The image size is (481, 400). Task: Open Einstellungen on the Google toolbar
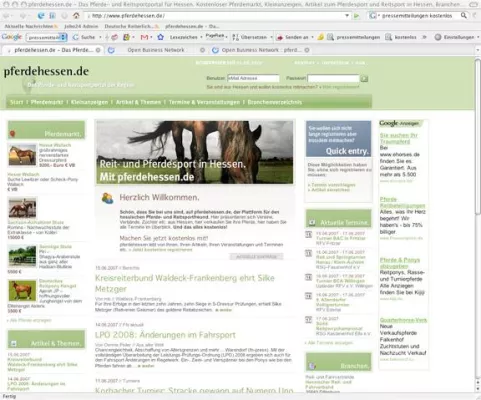[x=454, y=37]
